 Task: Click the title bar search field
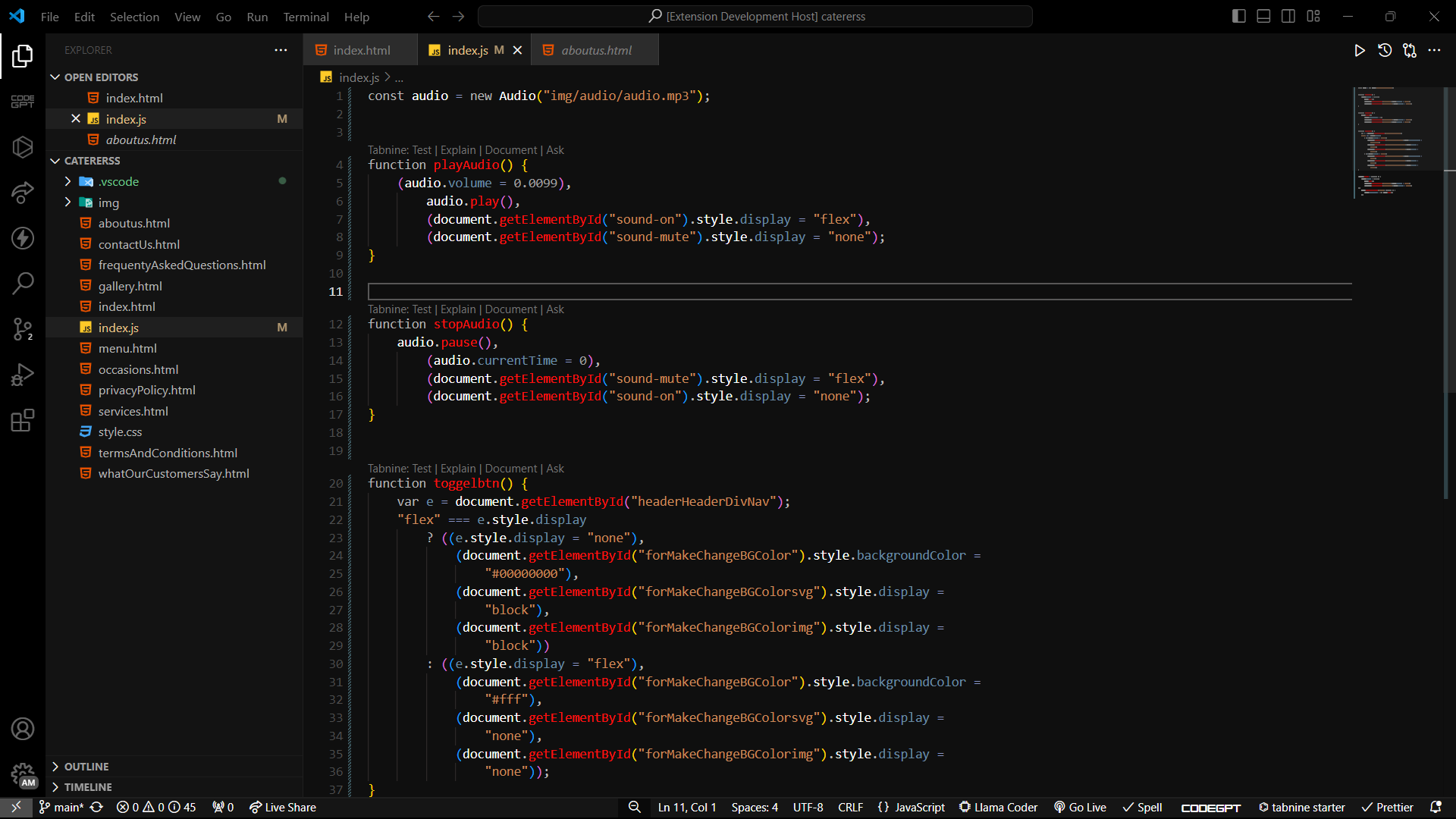click(x=755, y=16)
